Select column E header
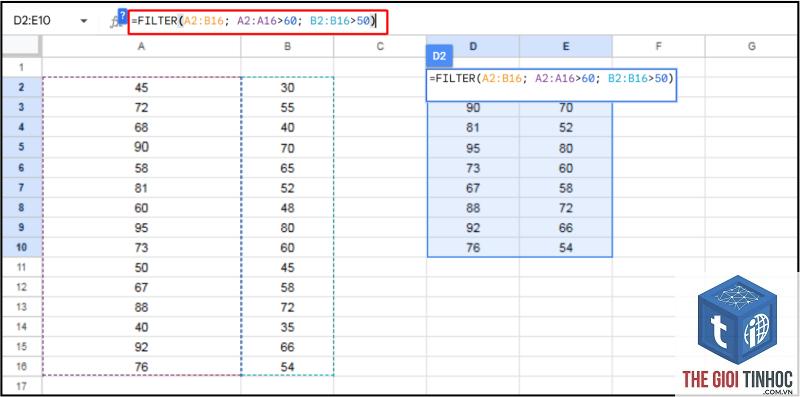800x397 pixels. (x=566, y=46)
